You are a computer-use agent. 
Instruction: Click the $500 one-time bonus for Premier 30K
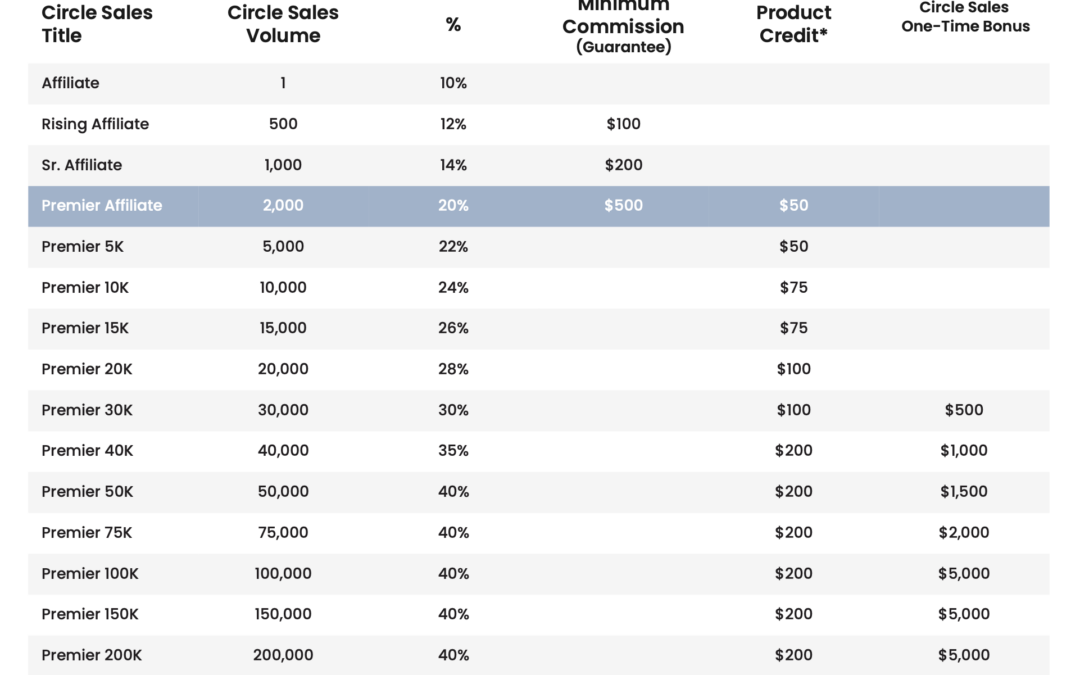click(x=964, y=410)
